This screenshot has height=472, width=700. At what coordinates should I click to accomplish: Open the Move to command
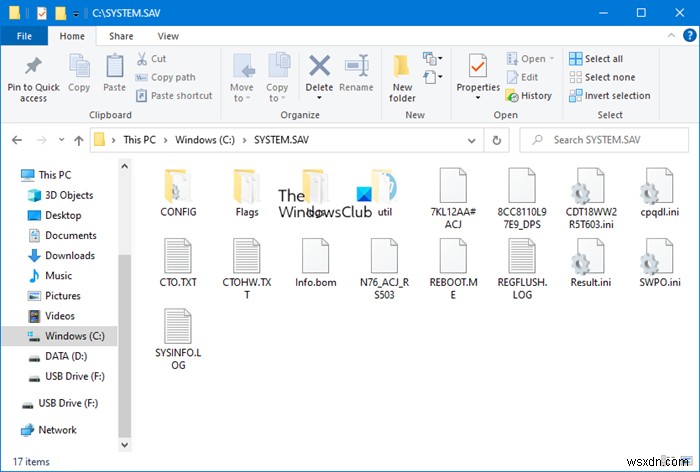tap(242, 78)
